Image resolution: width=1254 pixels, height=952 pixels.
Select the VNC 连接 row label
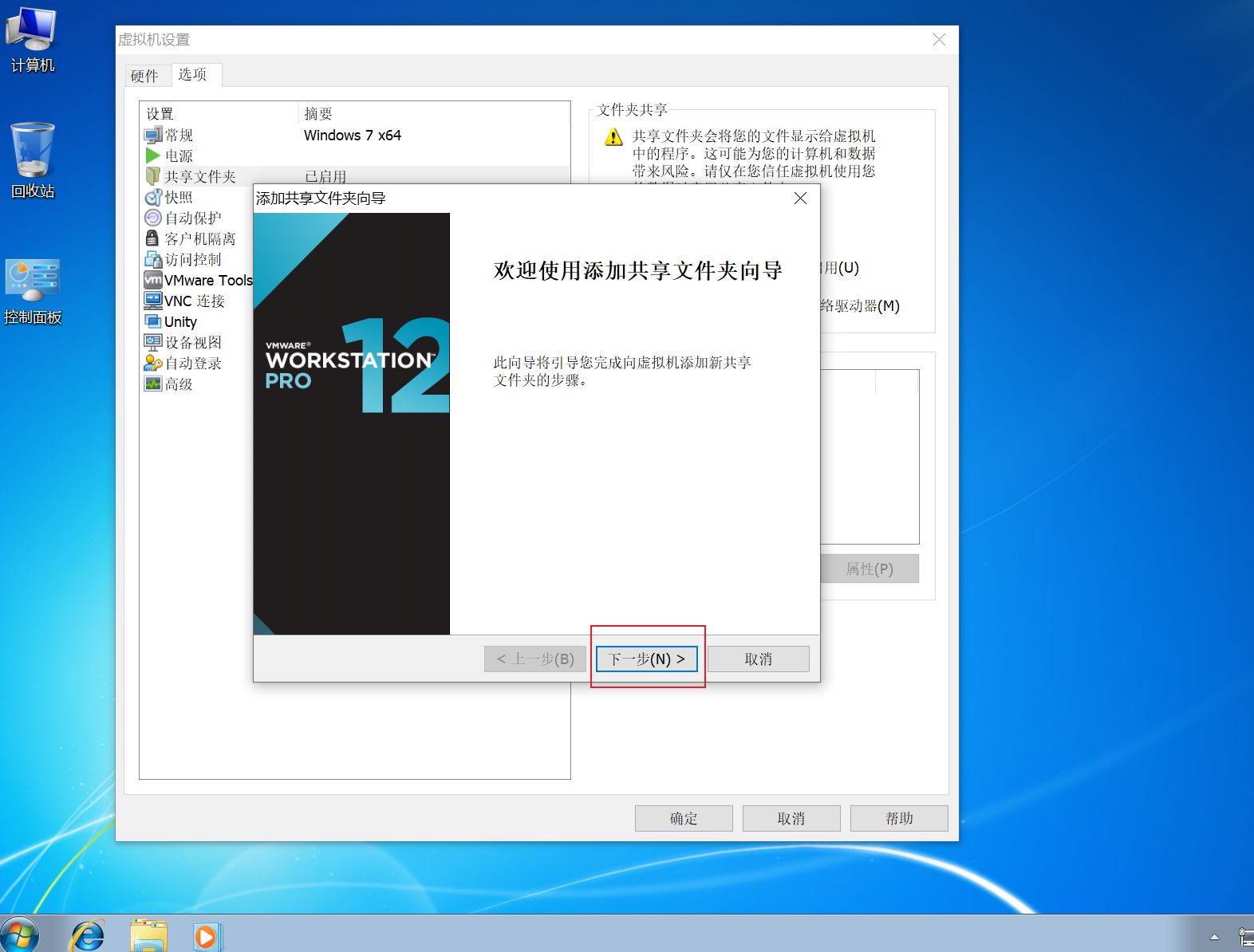click(195, 301)
